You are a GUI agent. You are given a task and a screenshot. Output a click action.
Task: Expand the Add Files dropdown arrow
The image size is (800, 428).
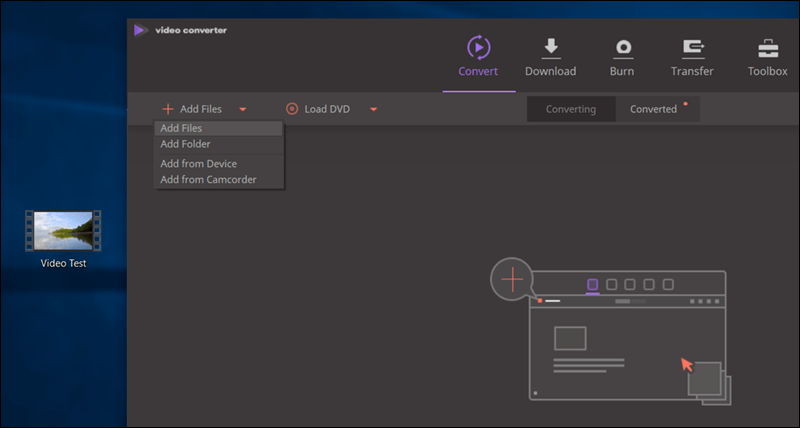(243, 109)
